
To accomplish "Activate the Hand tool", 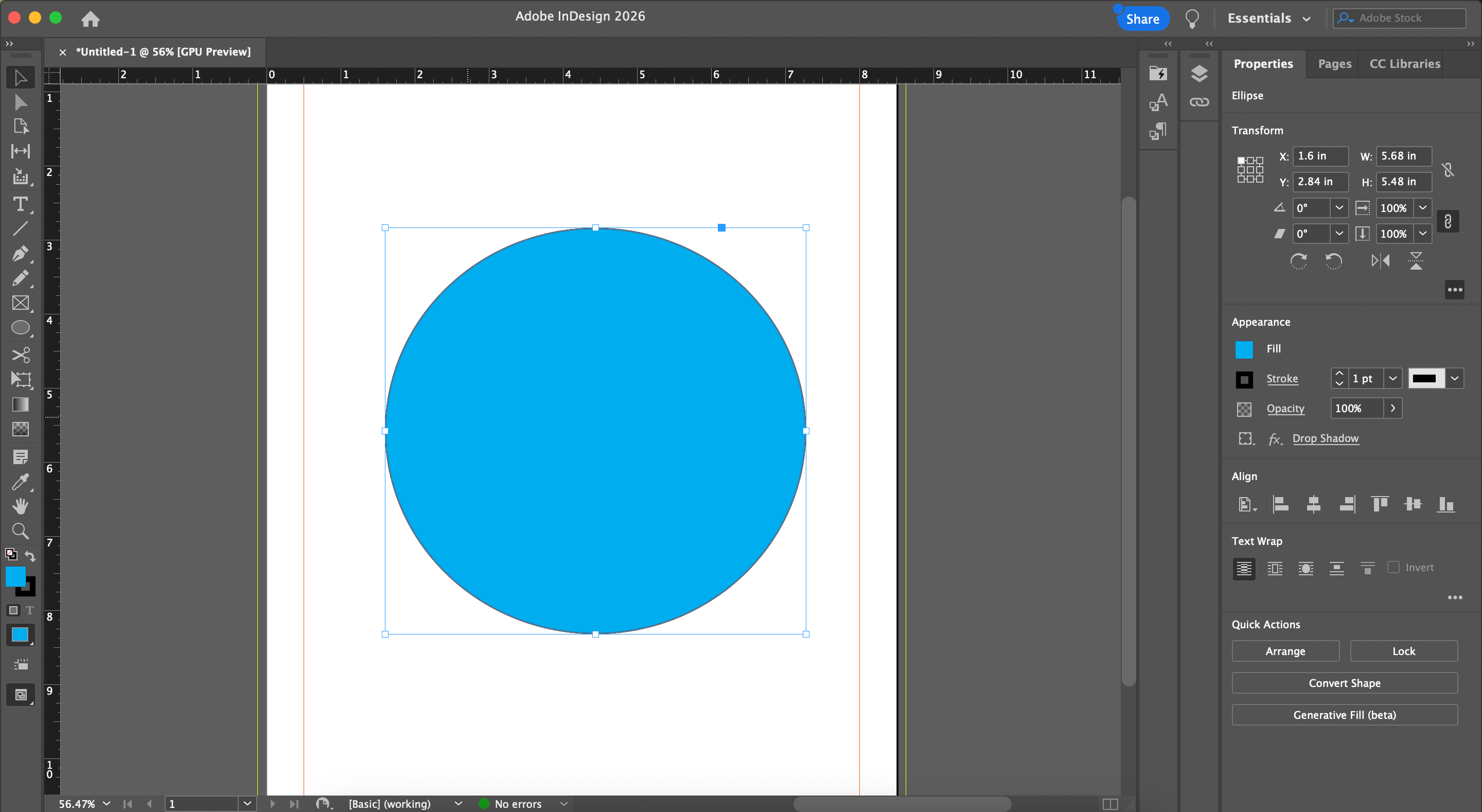I will [x=20, y=506].
